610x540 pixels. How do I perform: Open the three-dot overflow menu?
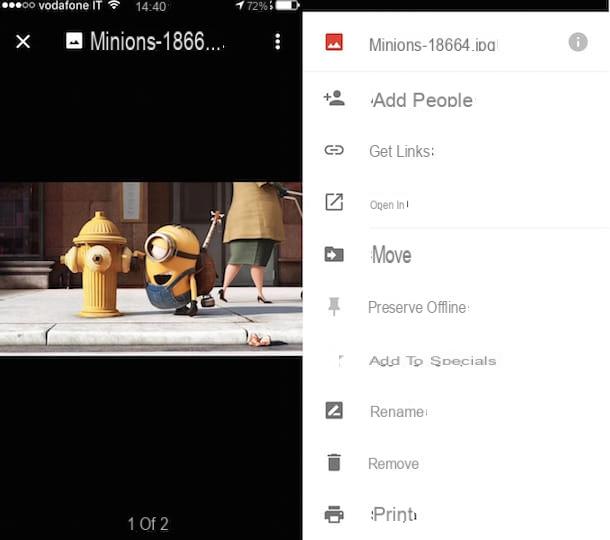pos(277,41)
